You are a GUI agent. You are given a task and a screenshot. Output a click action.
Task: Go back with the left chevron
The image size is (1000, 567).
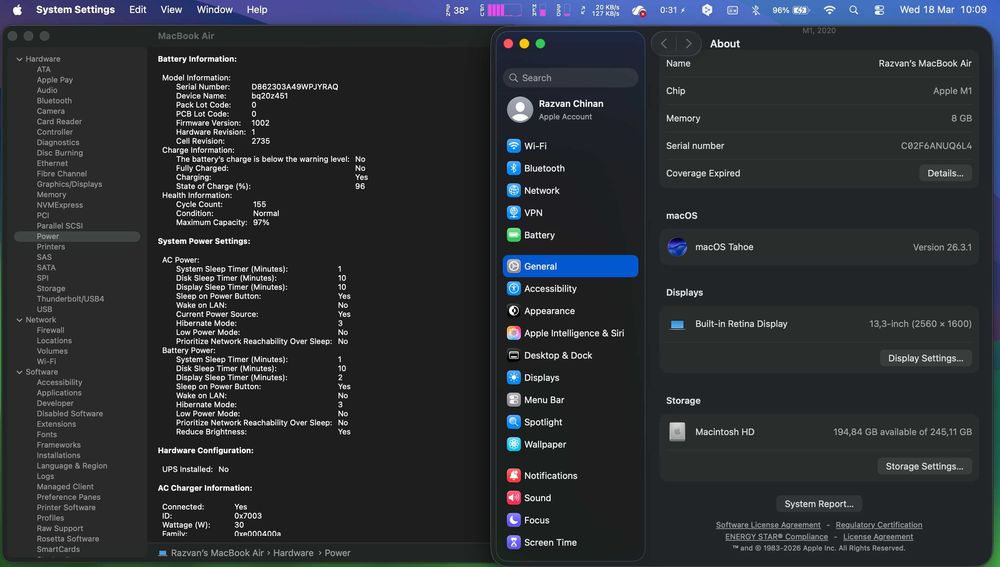(664, 43)
